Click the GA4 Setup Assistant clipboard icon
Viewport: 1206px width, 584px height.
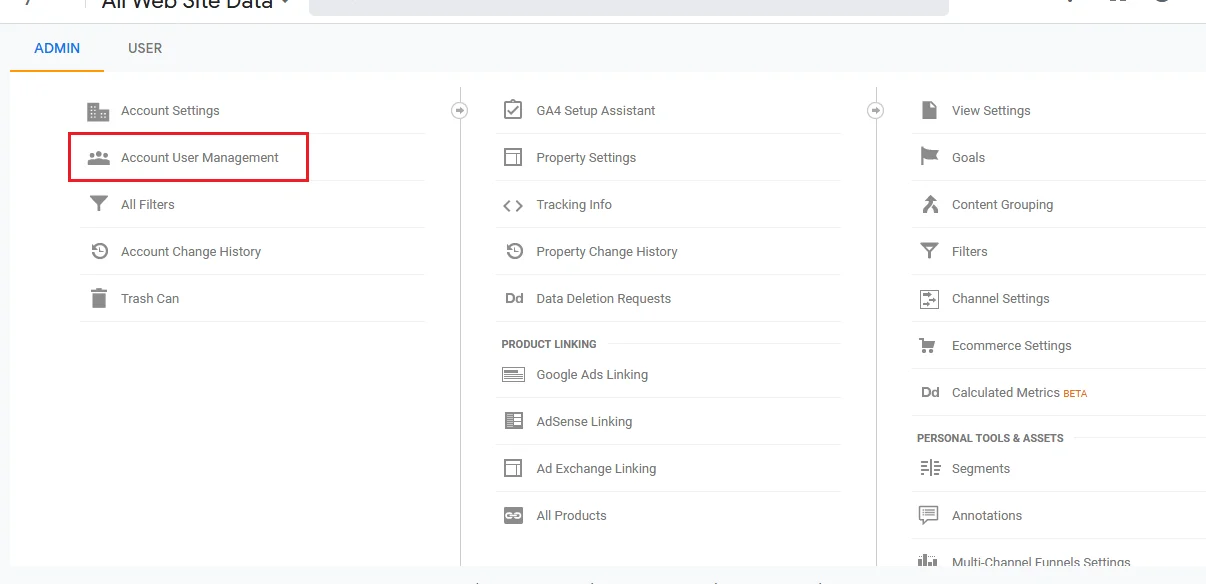513,110
